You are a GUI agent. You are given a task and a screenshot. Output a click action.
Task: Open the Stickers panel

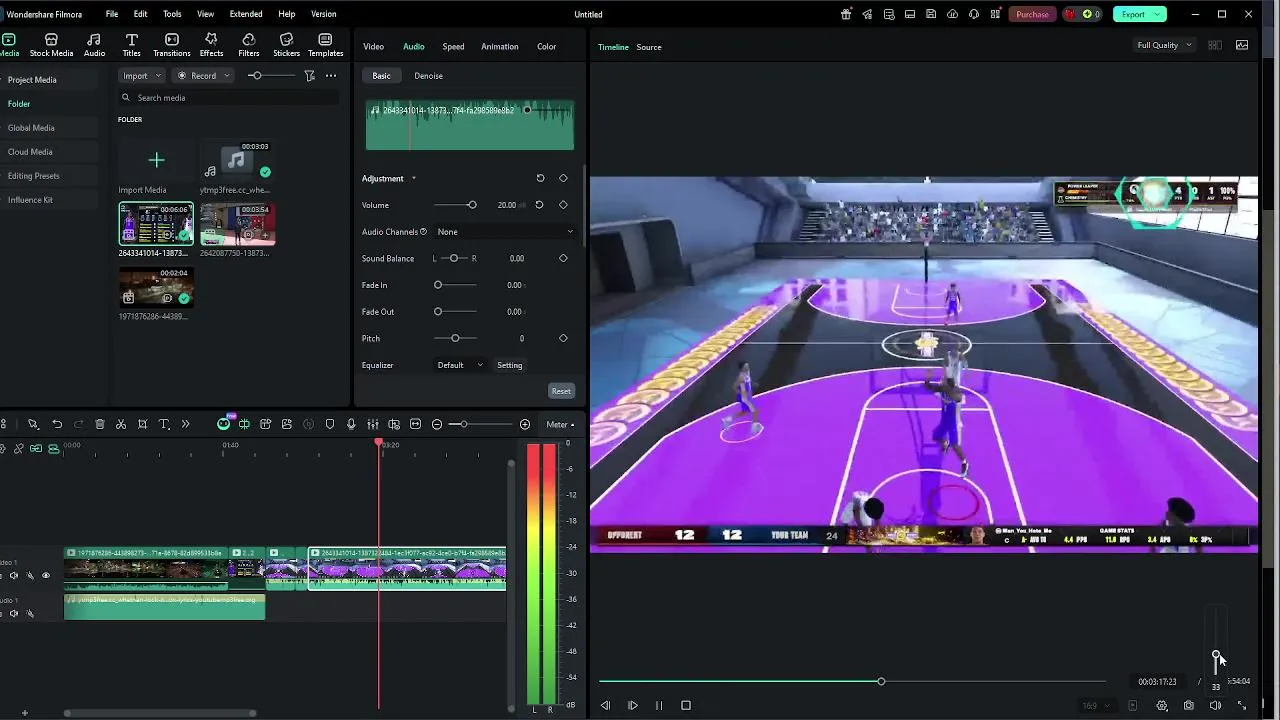tap(286, 45)
